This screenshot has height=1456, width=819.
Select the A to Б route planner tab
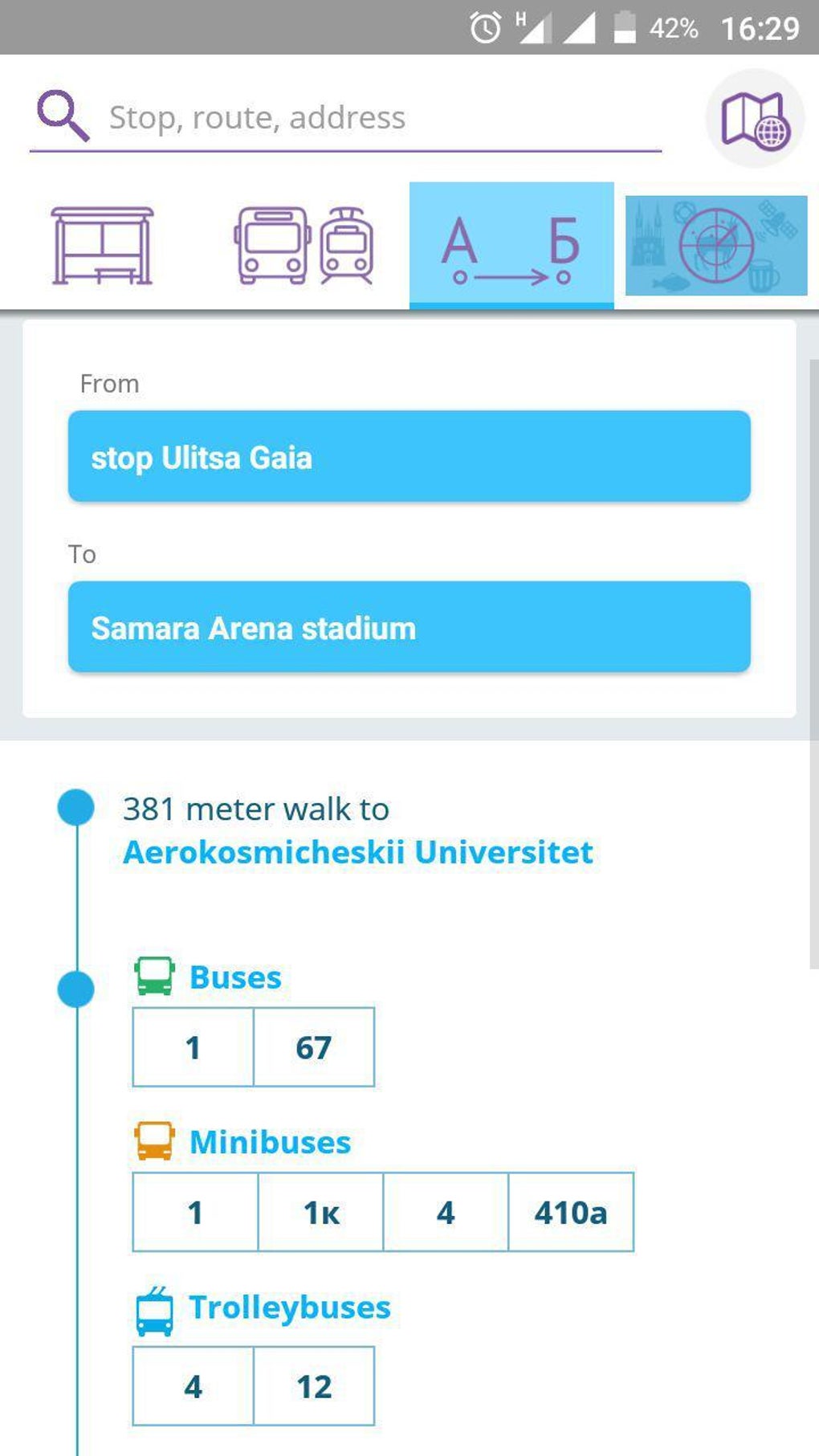click(x=511, y=246)
